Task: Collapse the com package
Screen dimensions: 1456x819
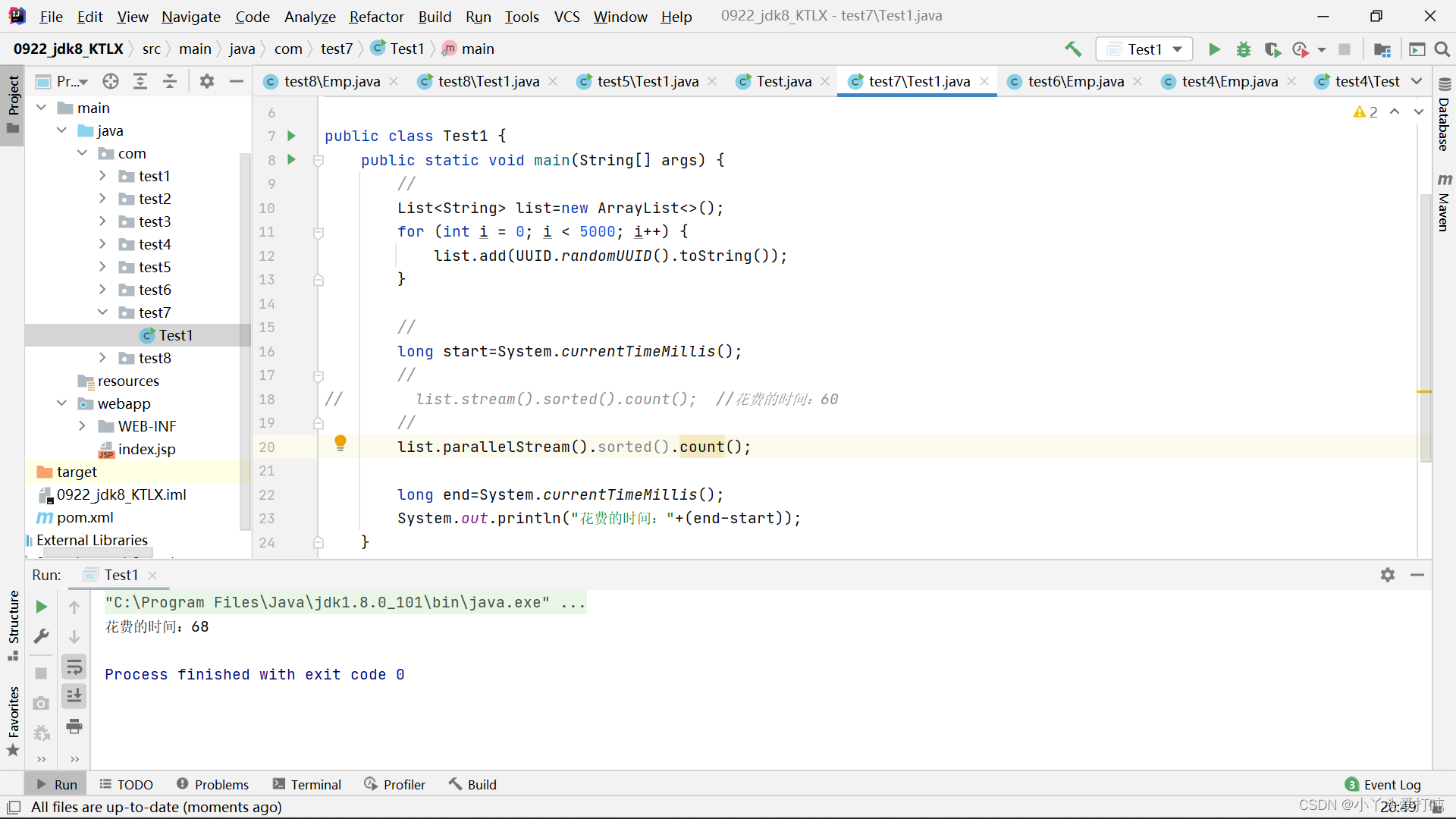Action: coord(83,153)
